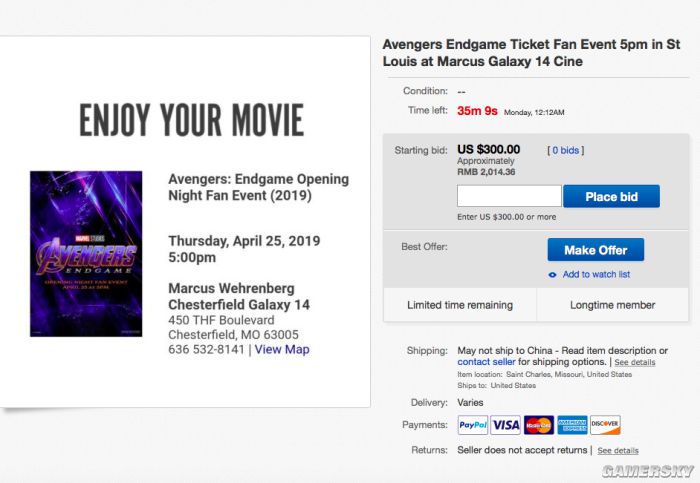
Task: Click the Longtime member cell
Action: coord(613,305)
